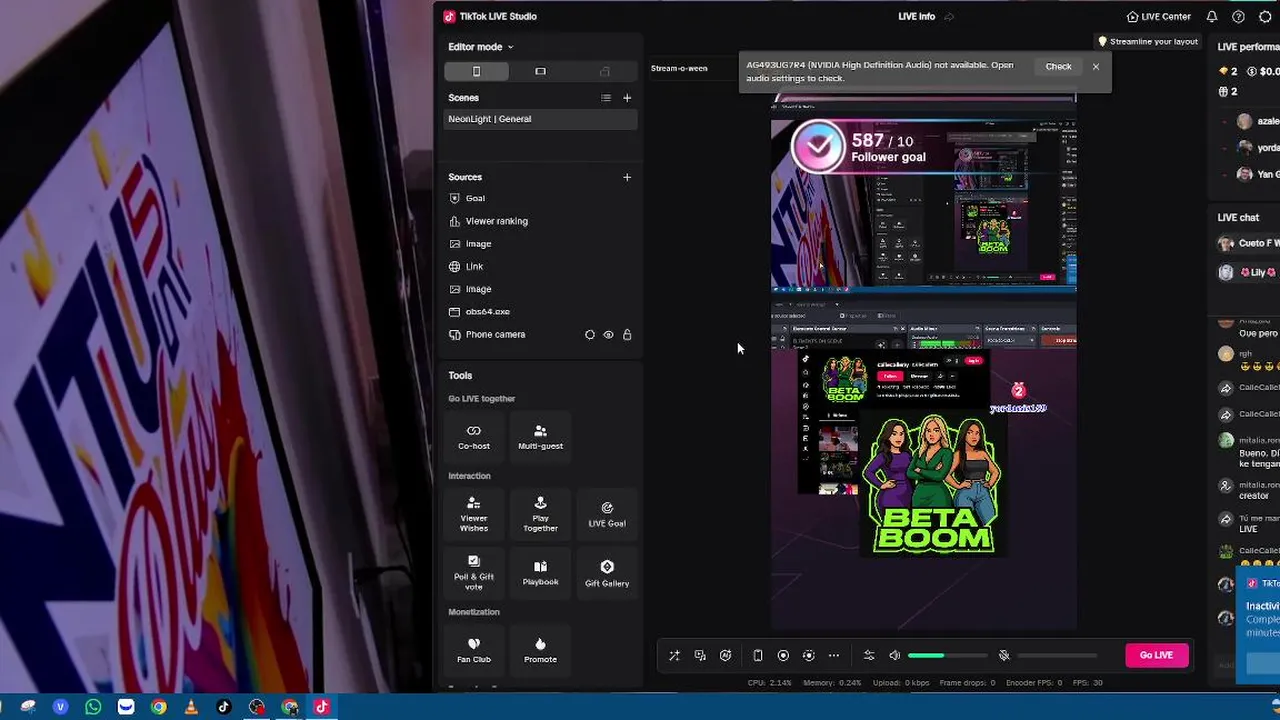Select the third dual editor mode layout
The width and height of the screenshot is (1280, 720).
pyautogui.click(x=604, y=71)
